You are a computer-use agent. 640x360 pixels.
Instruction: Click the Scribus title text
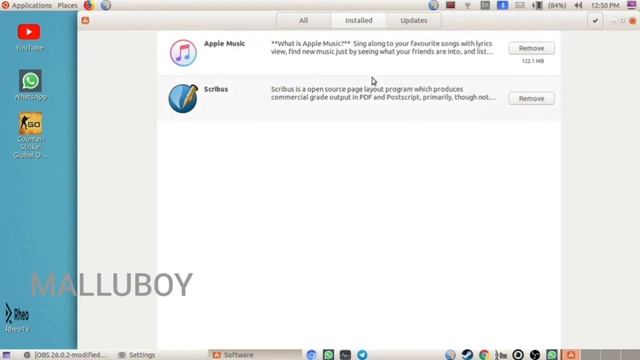(216, 89)
